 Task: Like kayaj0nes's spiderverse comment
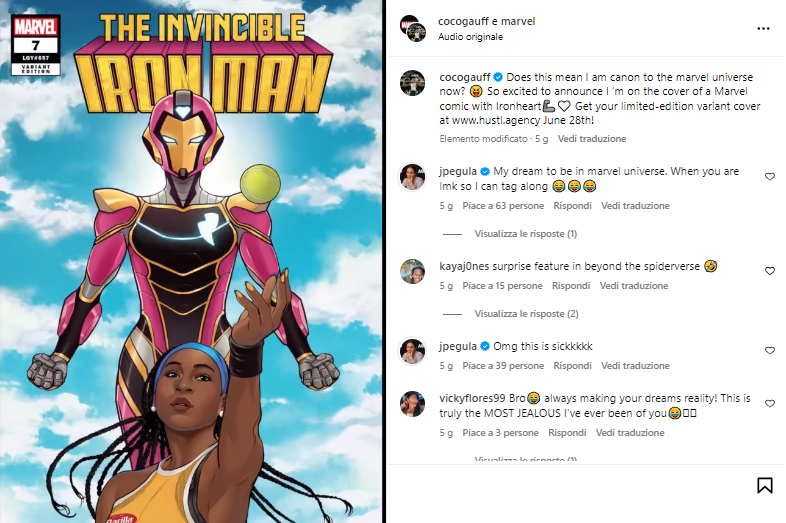tap(769, 271)
